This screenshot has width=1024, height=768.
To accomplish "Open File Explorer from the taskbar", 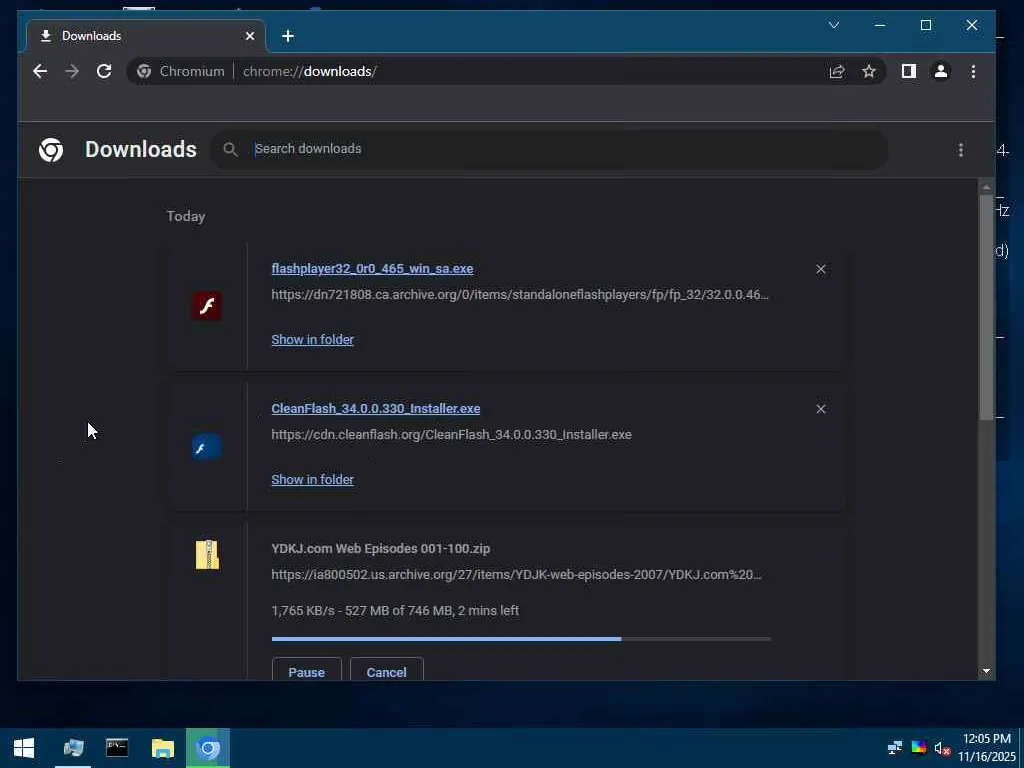I will [163, 748].
